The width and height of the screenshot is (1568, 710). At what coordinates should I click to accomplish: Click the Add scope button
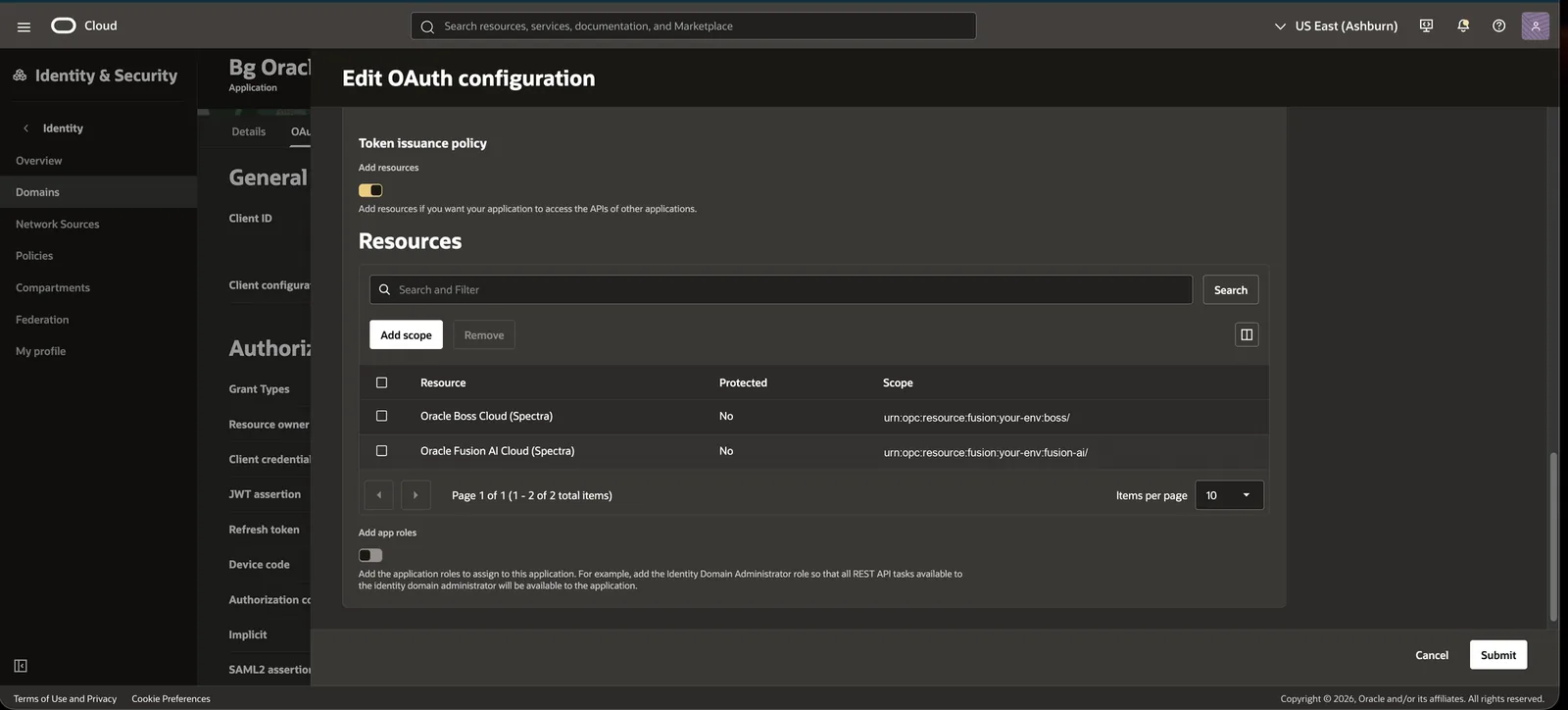click(x=406, y=334)
